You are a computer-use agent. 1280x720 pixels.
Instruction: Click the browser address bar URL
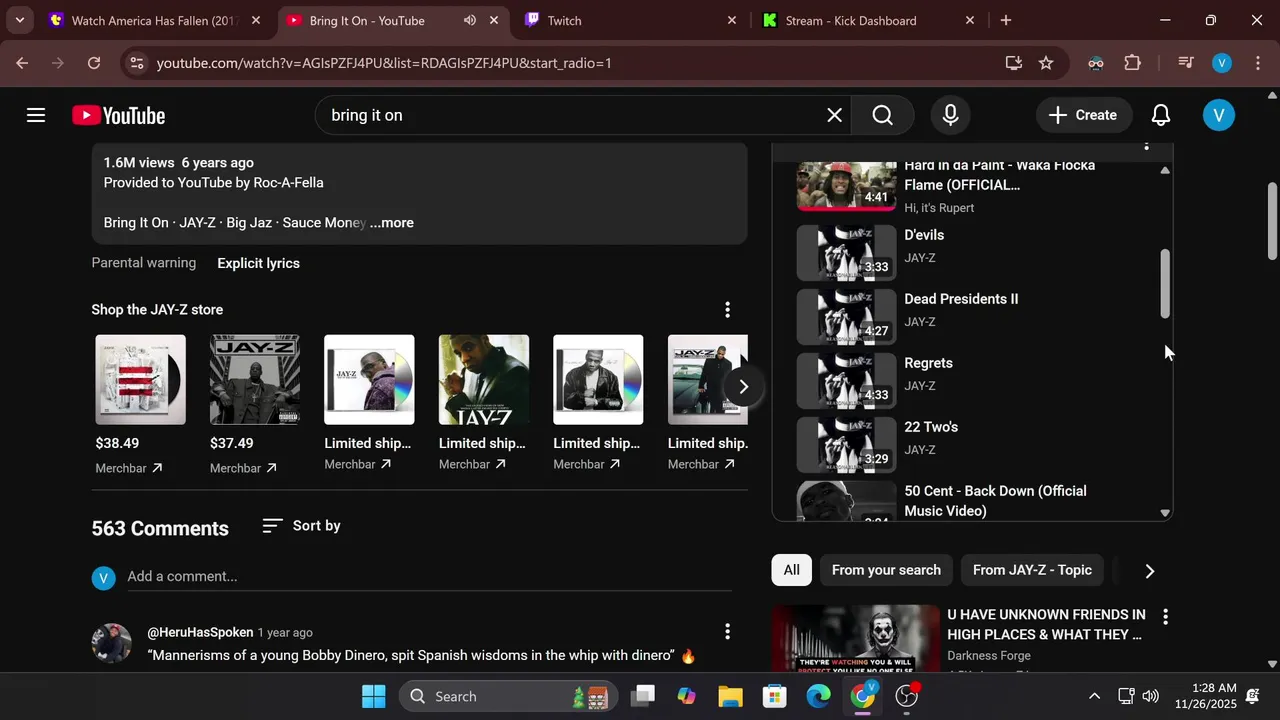[384, 63]
